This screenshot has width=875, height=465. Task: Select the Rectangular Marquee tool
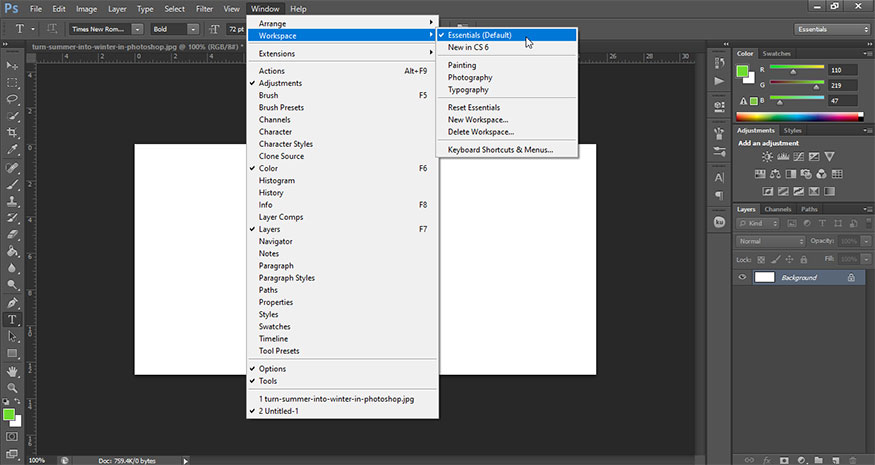12,83
